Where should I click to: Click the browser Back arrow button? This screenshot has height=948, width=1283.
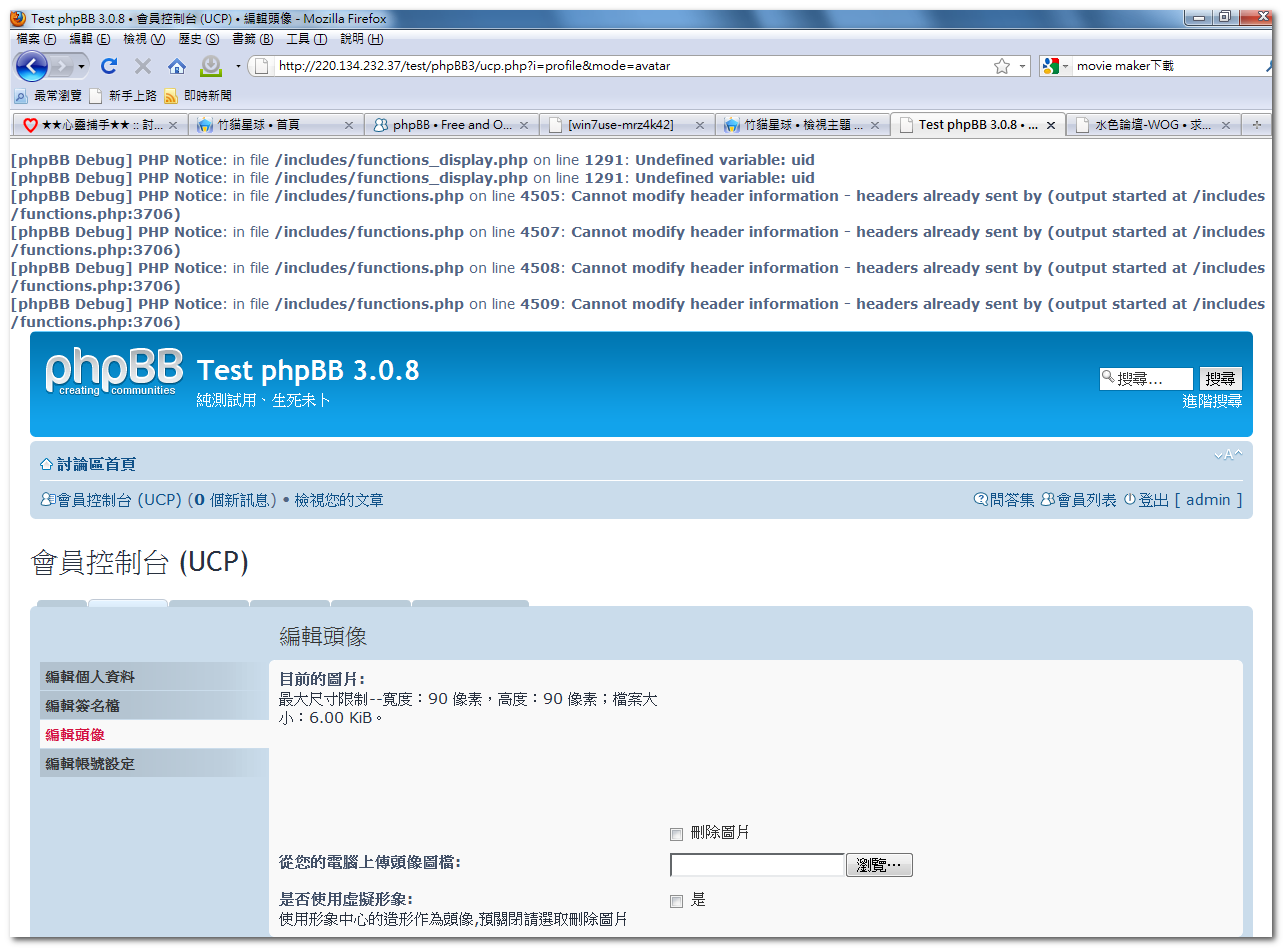[31, 66]
